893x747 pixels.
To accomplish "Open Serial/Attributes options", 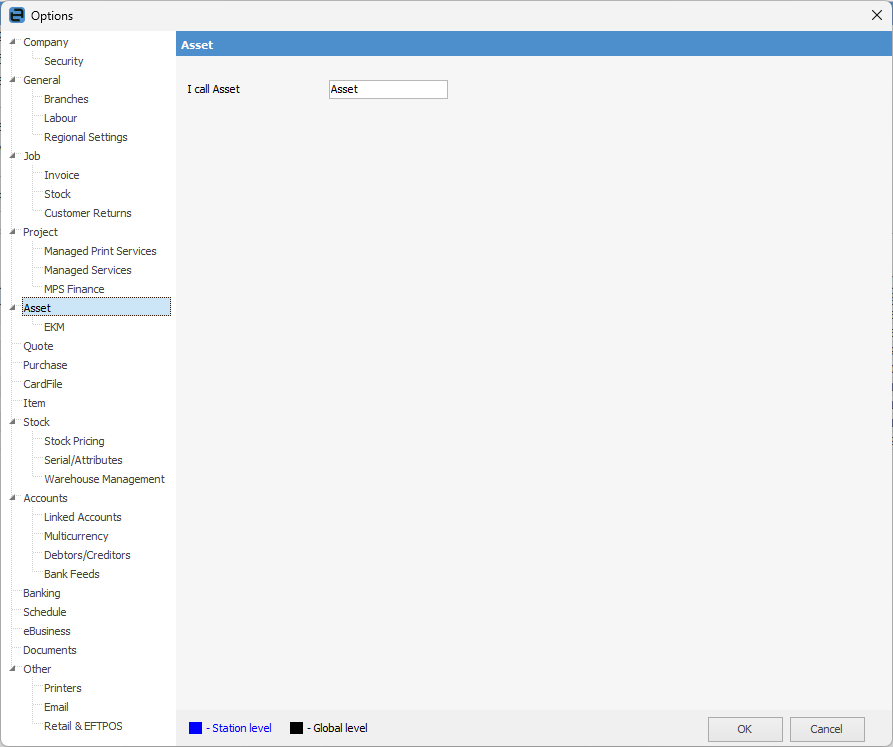I will [x=83, y=460].
